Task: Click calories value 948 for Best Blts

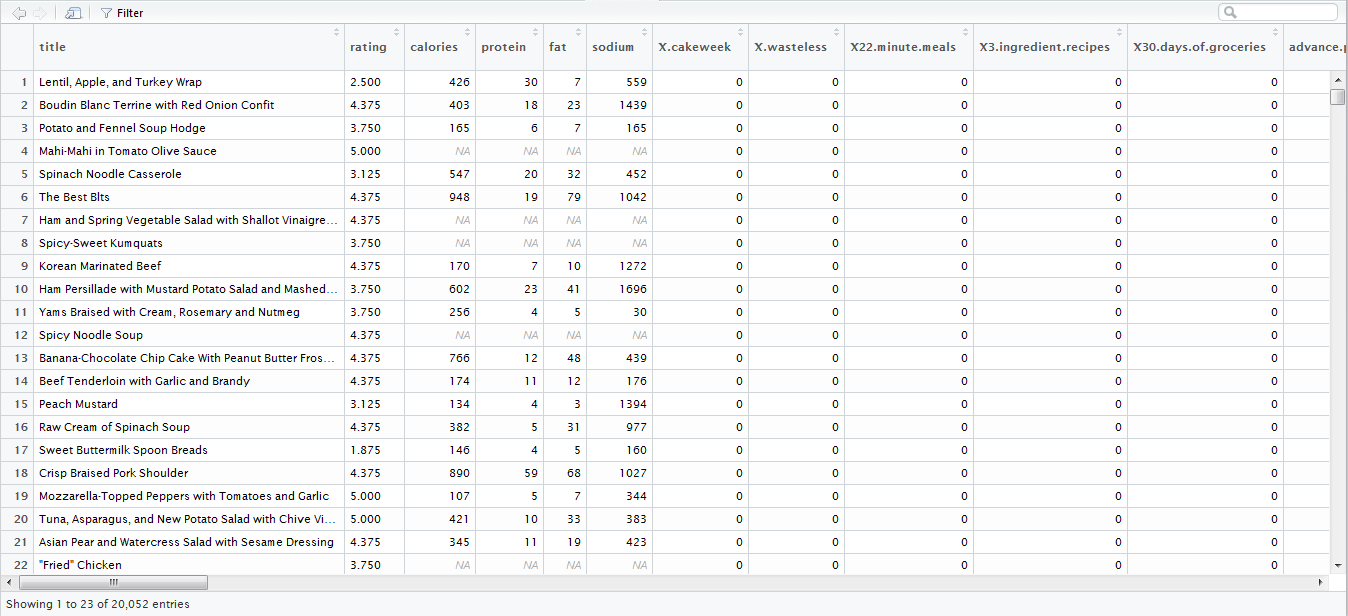Action: [x=440, y=197]
